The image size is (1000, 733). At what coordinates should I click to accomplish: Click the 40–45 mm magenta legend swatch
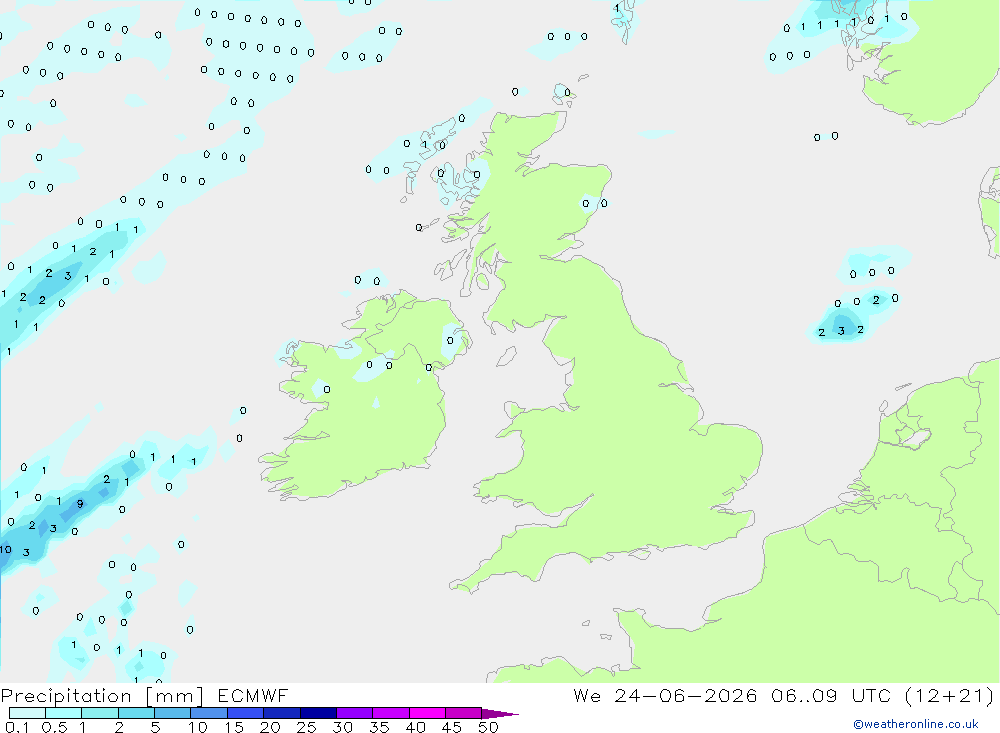[427, 713]
